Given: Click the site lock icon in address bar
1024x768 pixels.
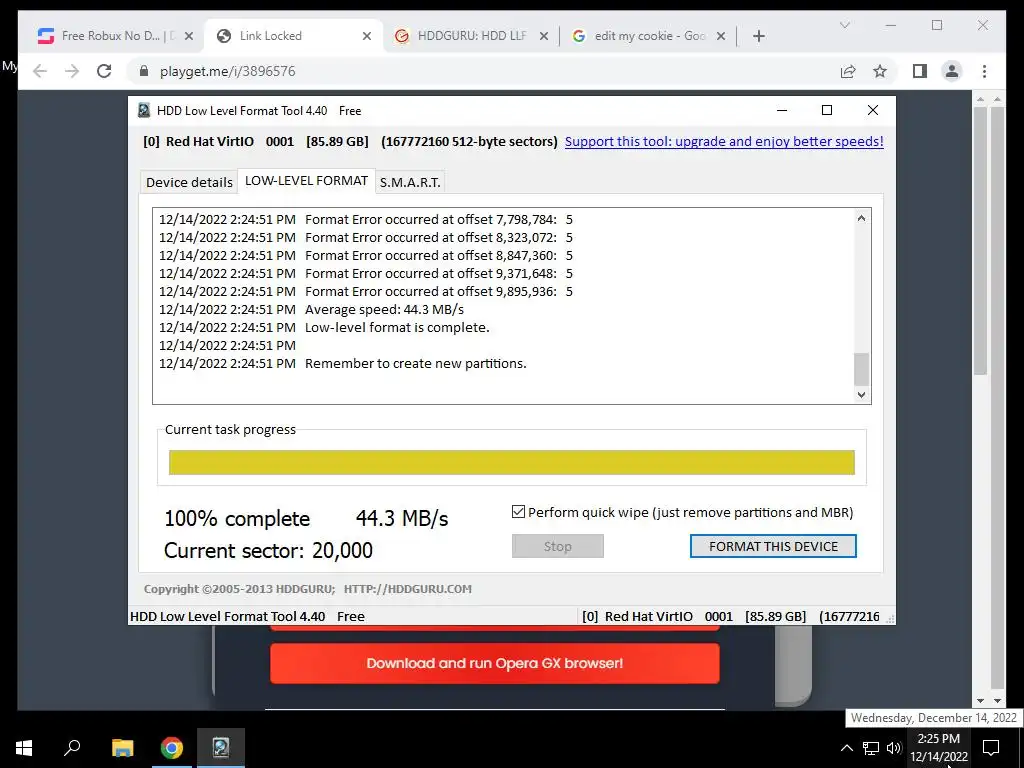Looking at the screenshot, I should [x=144, y=71].
